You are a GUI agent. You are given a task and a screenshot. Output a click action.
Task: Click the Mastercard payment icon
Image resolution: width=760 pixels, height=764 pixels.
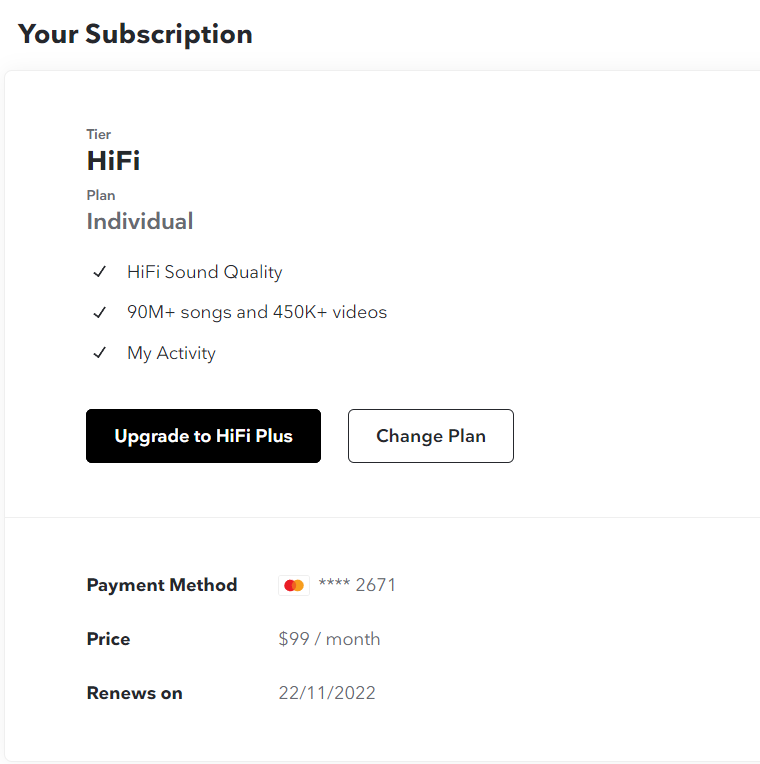[x=294, y=585]
